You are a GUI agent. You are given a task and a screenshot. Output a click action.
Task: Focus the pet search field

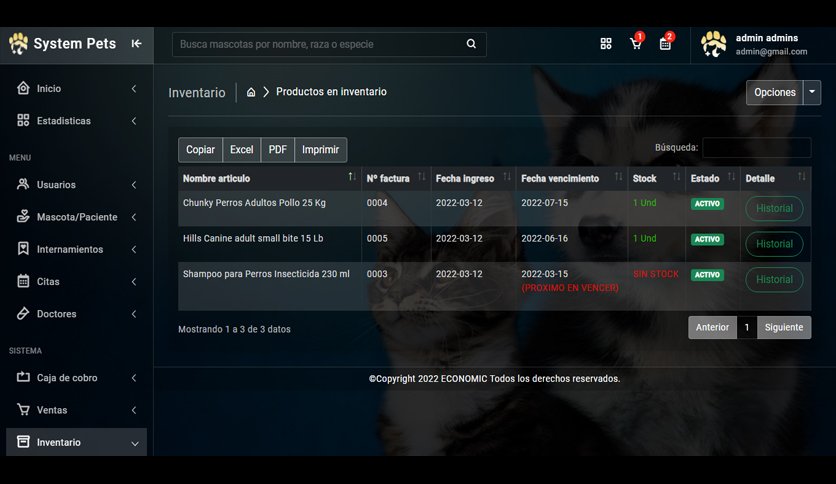(329, 44)
